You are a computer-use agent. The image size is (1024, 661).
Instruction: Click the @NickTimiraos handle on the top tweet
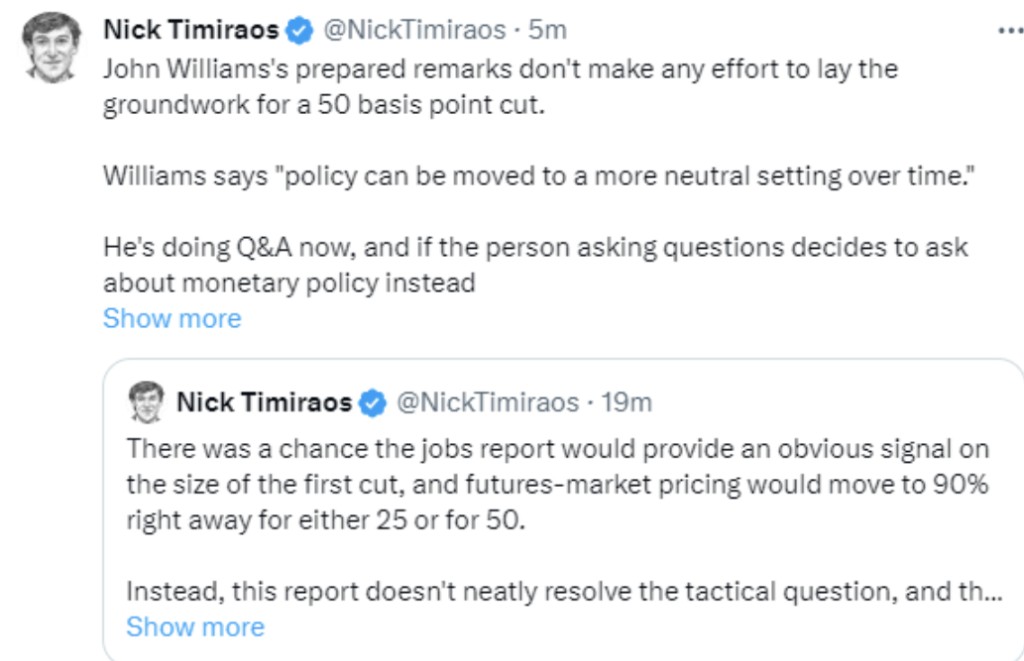pyautogui.click(x=412, y=31)
